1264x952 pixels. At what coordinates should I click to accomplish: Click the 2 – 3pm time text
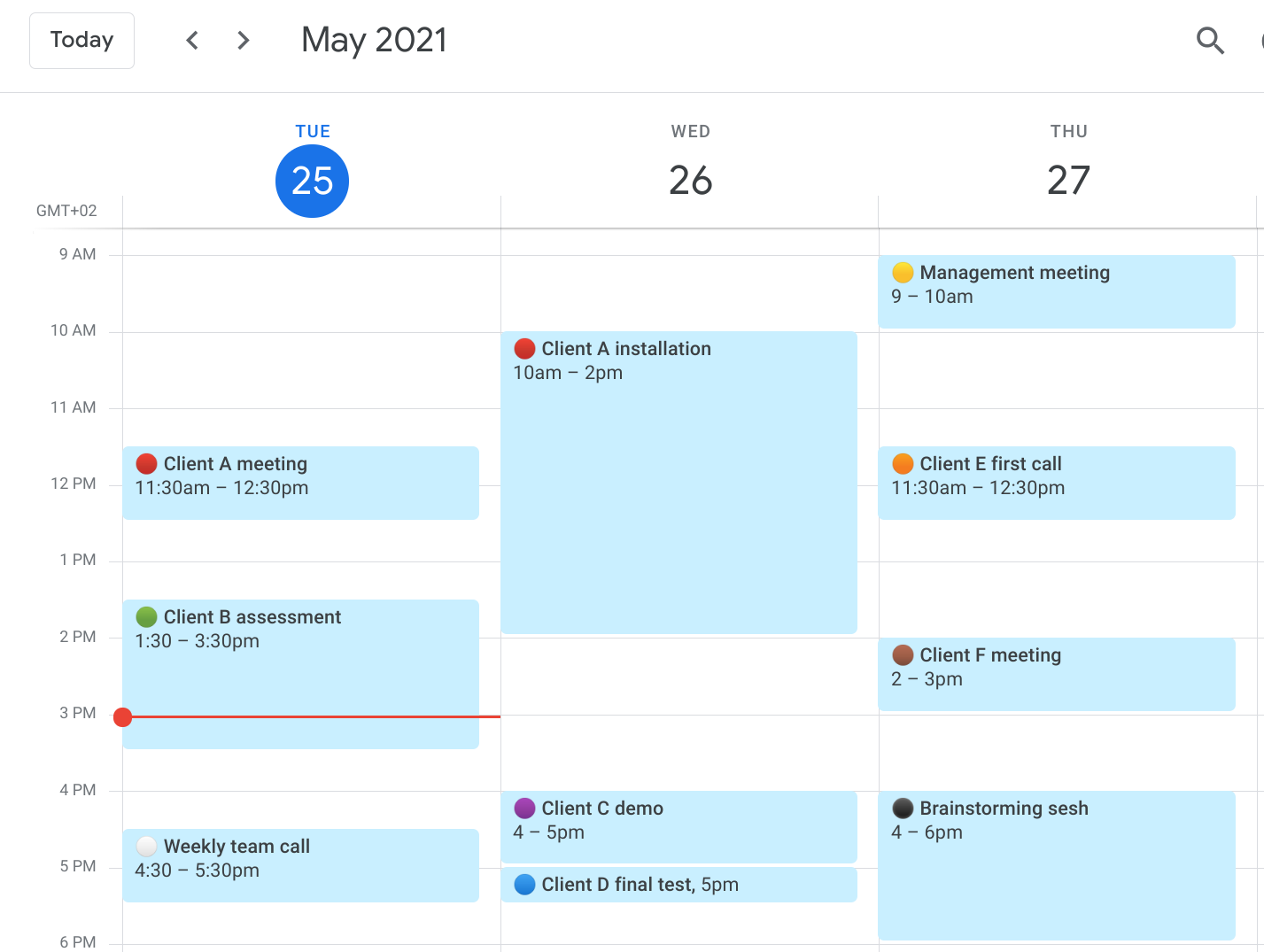[x=927, y=679]
